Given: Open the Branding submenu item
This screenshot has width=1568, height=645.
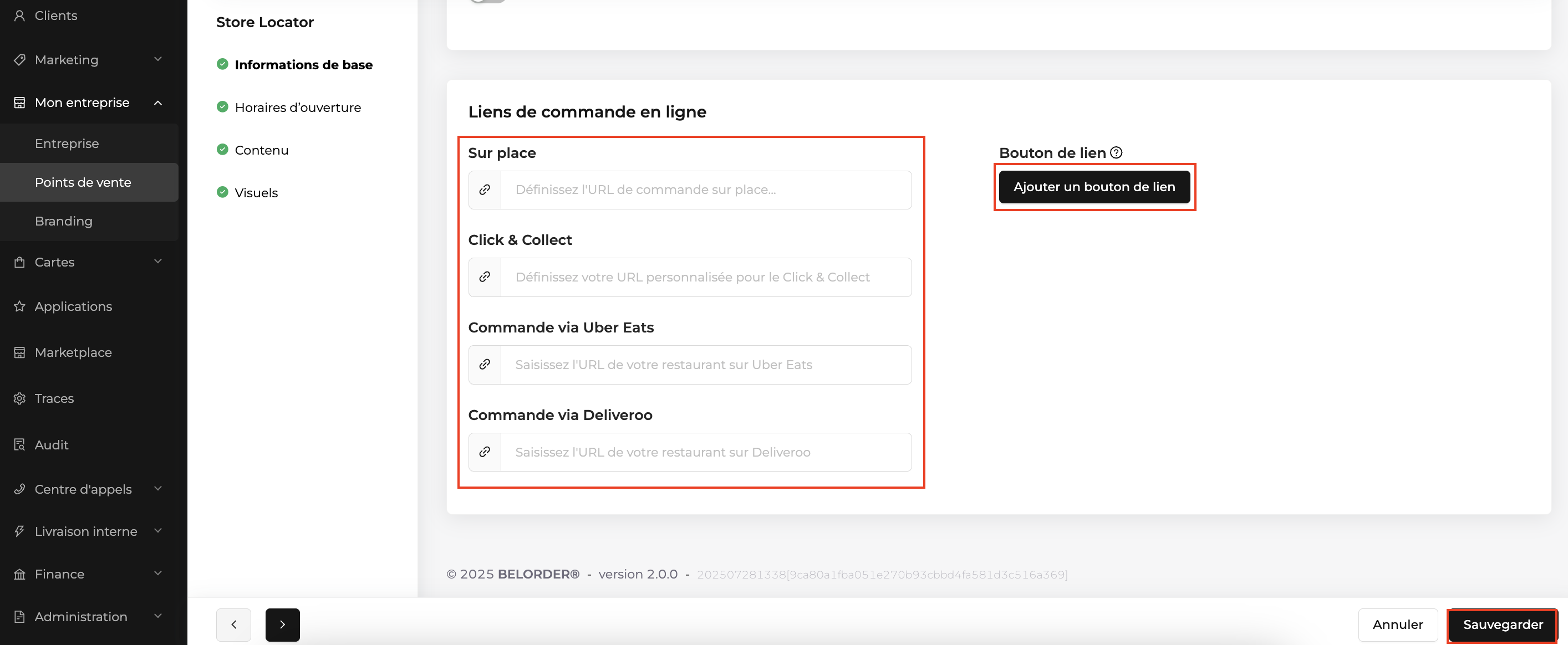Looking at the screenshot, I should pyautogui.click(x=89, y=221).
